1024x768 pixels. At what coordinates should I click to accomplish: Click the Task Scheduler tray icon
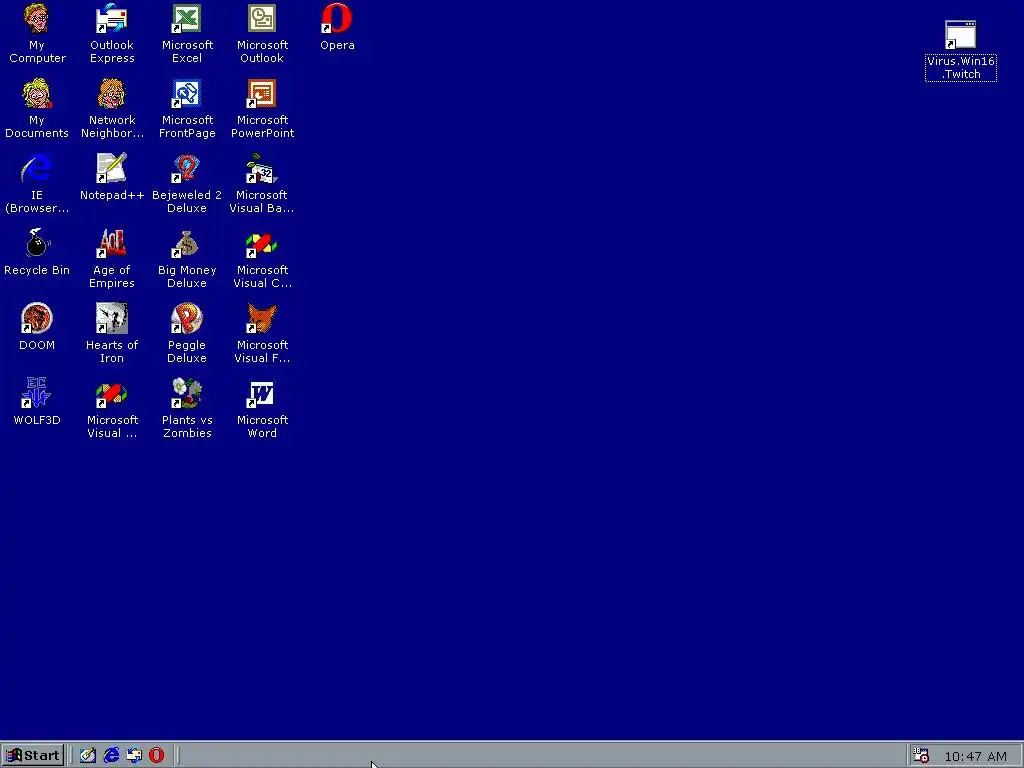[x=921, y=756]
